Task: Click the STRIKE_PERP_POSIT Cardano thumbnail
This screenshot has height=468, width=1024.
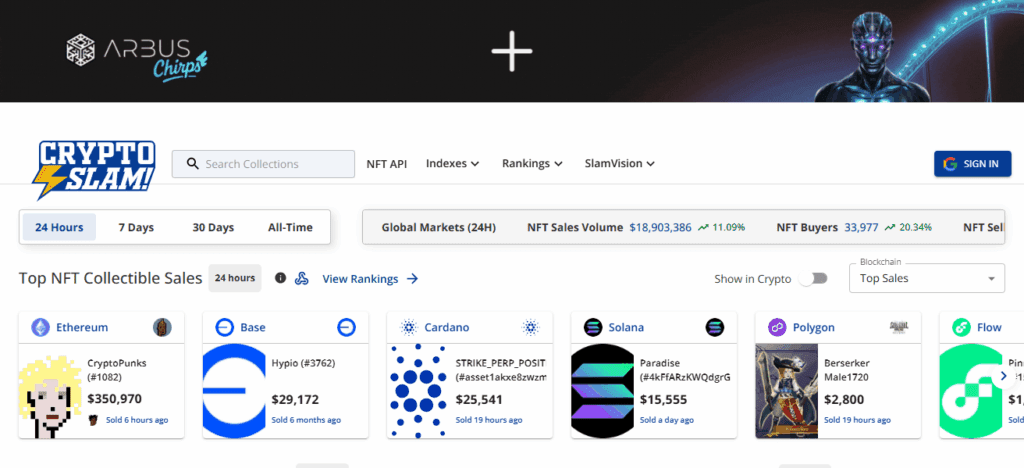Action: coord(418,391)
